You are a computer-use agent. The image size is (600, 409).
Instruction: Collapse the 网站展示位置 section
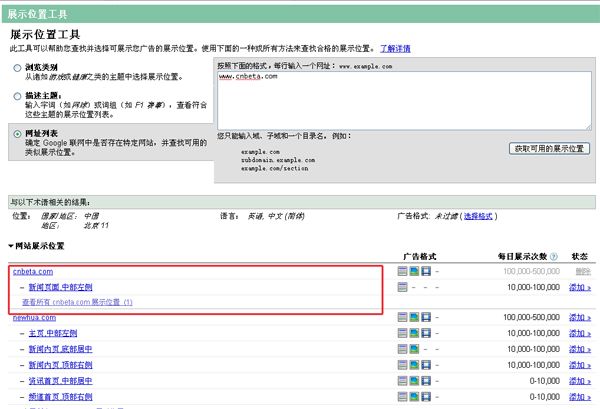point(11,245)
